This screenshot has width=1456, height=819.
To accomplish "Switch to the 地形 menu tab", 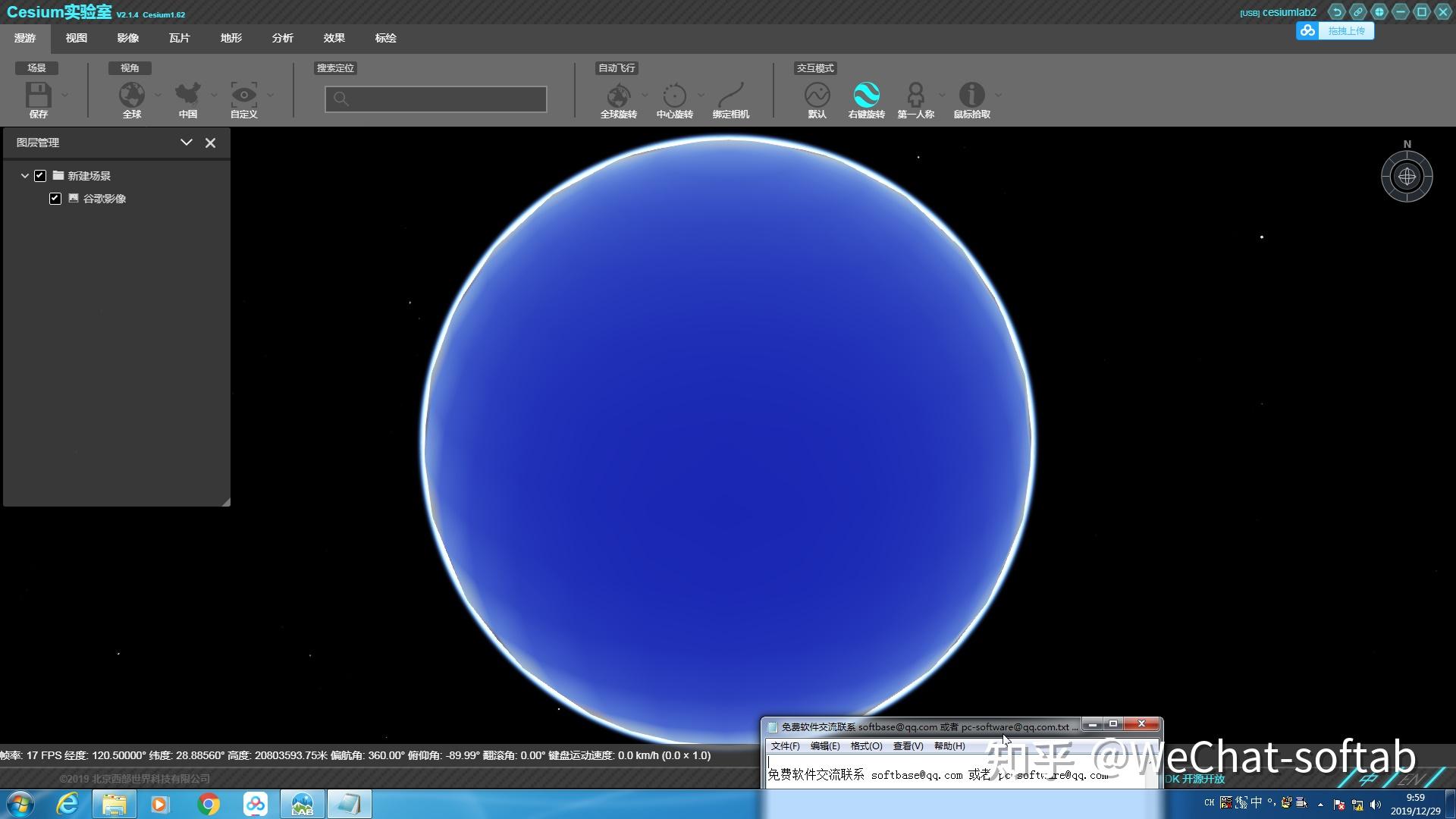I will 231,38.
